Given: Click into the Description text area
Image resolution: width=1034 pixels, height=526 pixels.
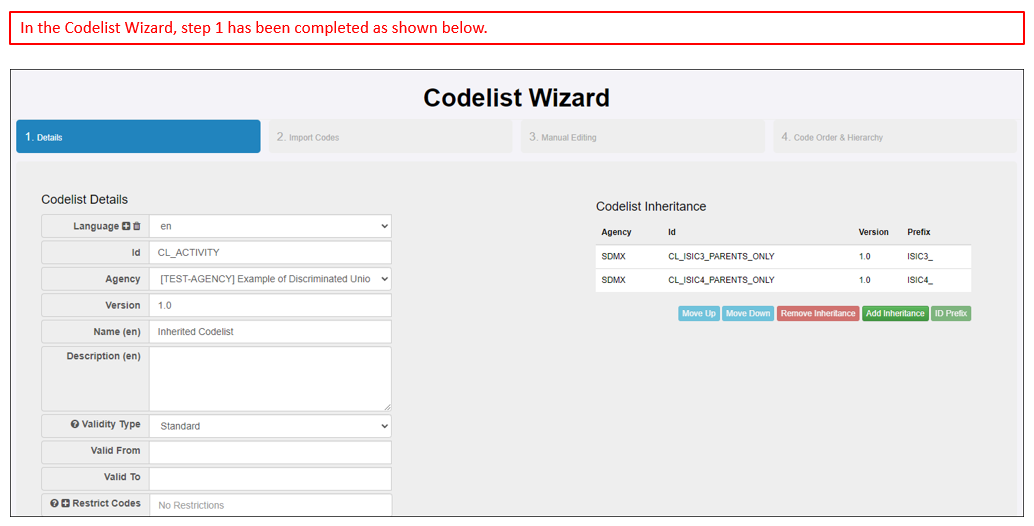Looking at the screenshot, I should [270, 379].
